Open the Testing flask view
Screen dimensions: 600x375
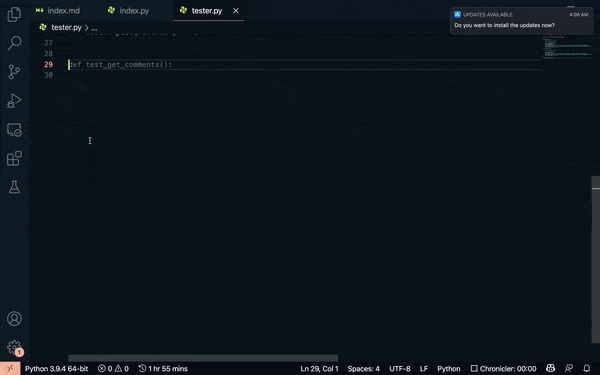click(x=14, y=187)
